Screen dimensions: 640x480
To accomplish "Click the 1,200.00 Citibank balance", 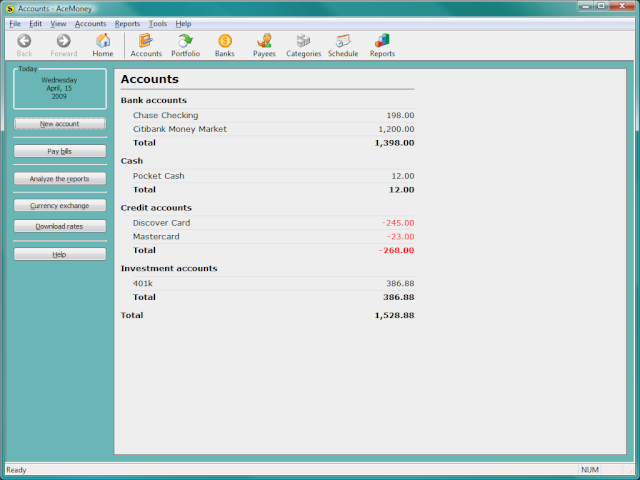I will [396, 129].
